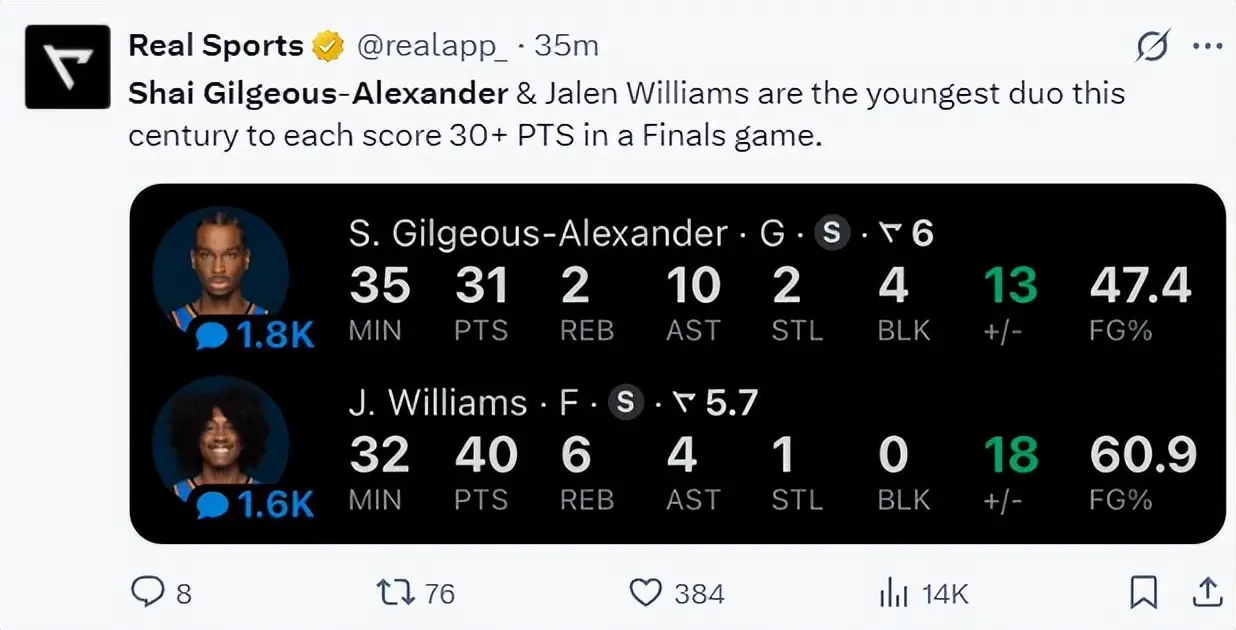
Task: Click the S starter badge beside Gilgeous-Alexander
Action: click(x=832, y=234)
